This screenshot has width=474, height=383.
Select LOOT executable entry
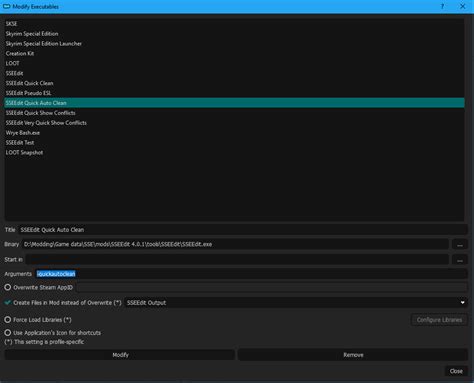pos(234,63)
